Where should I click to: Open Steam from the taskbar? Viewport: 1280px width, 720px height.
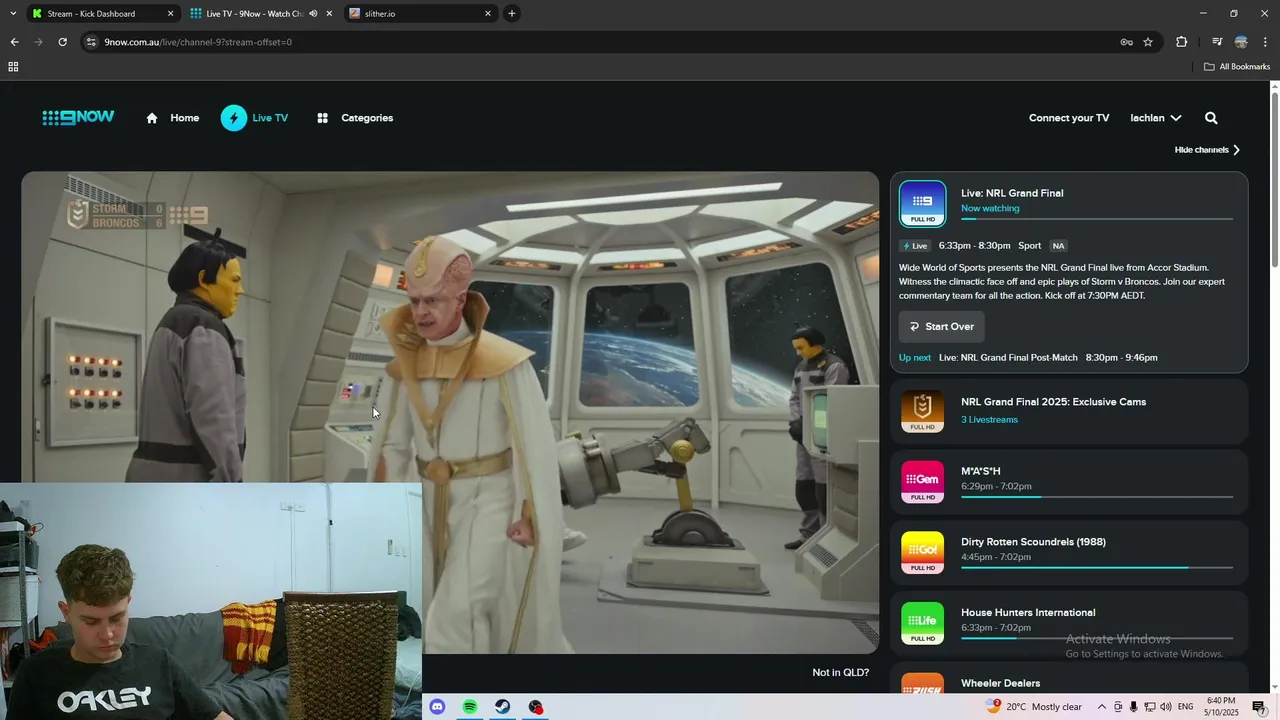click(503, 707)
